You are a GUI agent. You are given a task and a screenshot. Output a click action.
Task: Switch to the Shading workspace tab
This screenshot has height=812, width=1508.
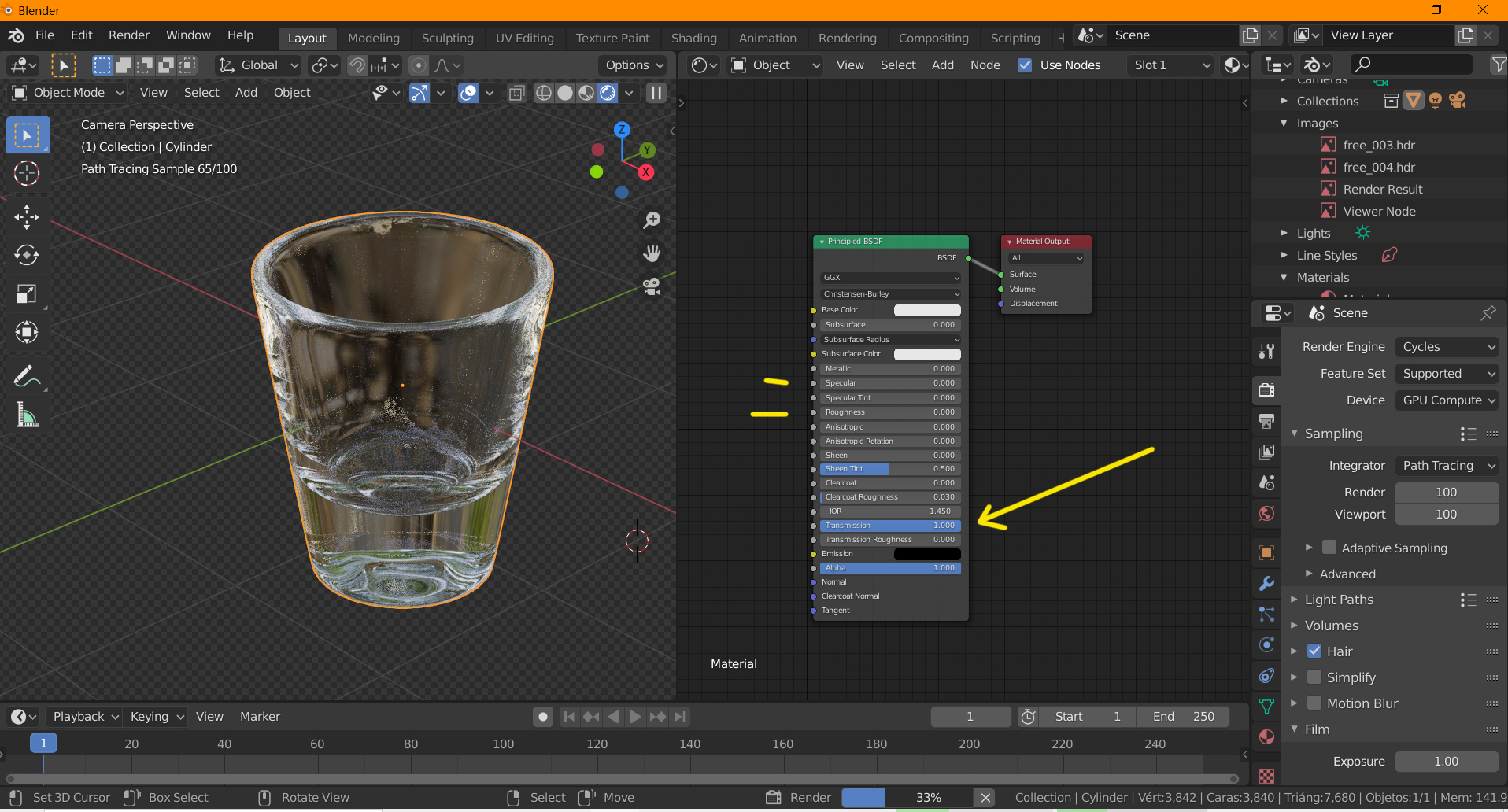[x=693, y=38]
